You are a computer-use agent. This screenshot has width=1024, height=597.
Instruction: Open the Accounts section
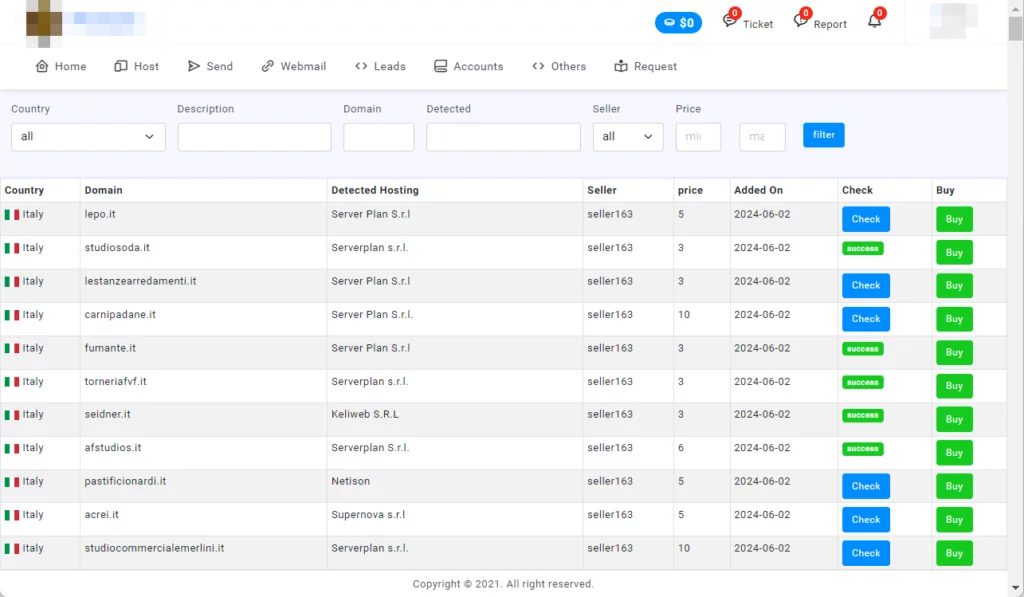(468, 66)
